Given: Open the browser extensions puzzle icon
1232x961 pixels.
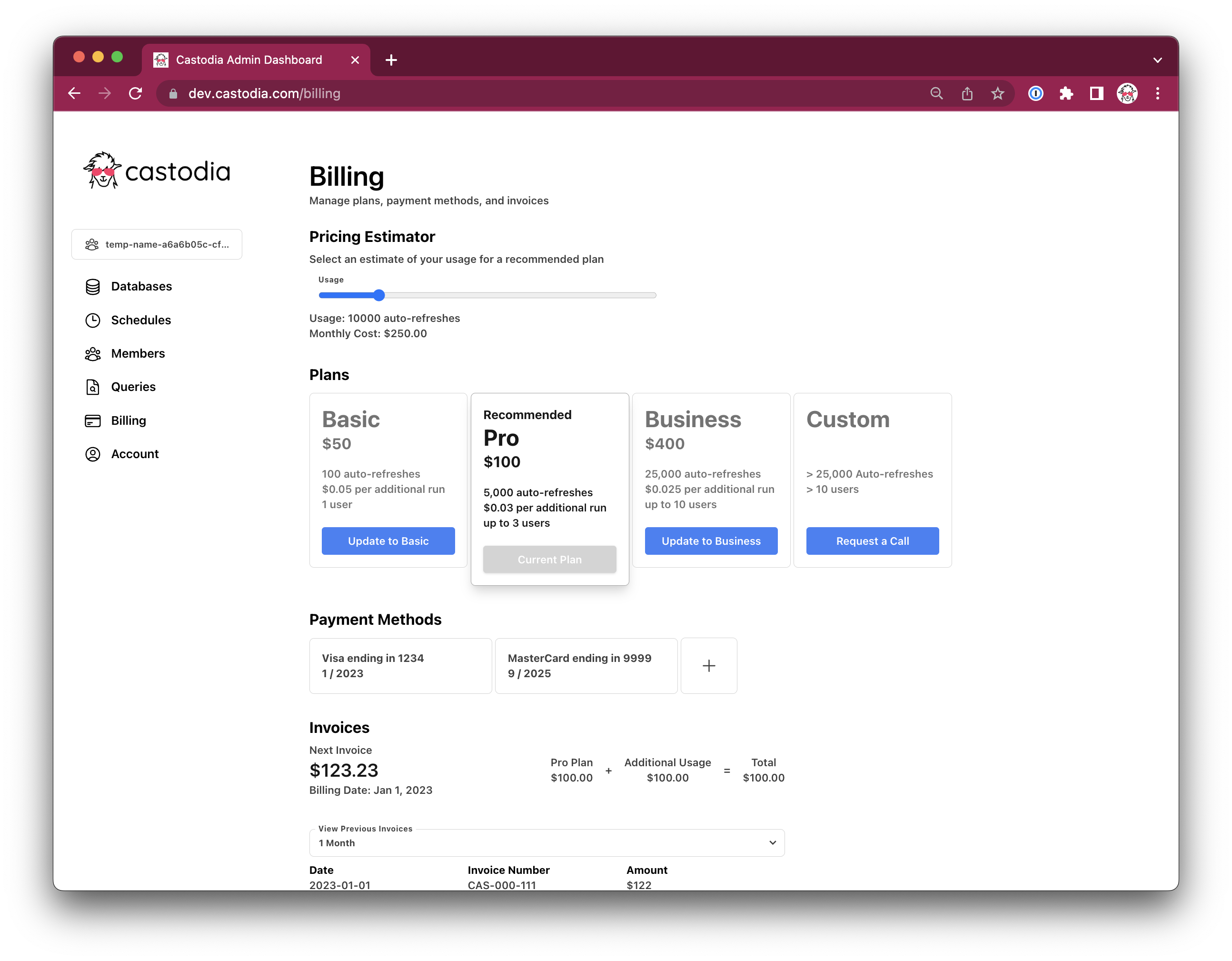Looking at the screenshot, I should click(1065, 94).
